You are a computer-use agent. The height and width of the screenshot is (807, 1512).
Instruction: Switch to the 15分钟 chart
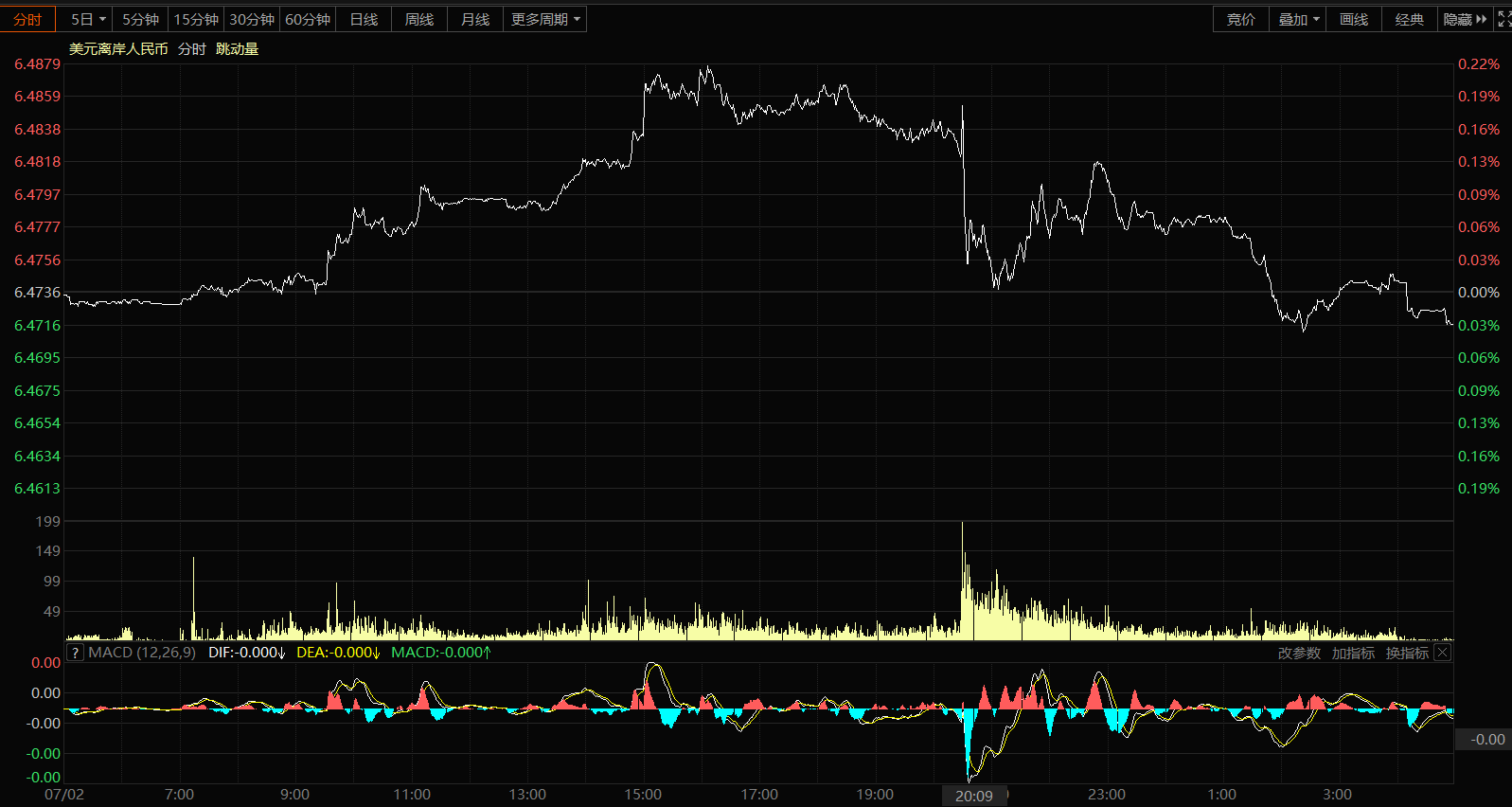196,19
